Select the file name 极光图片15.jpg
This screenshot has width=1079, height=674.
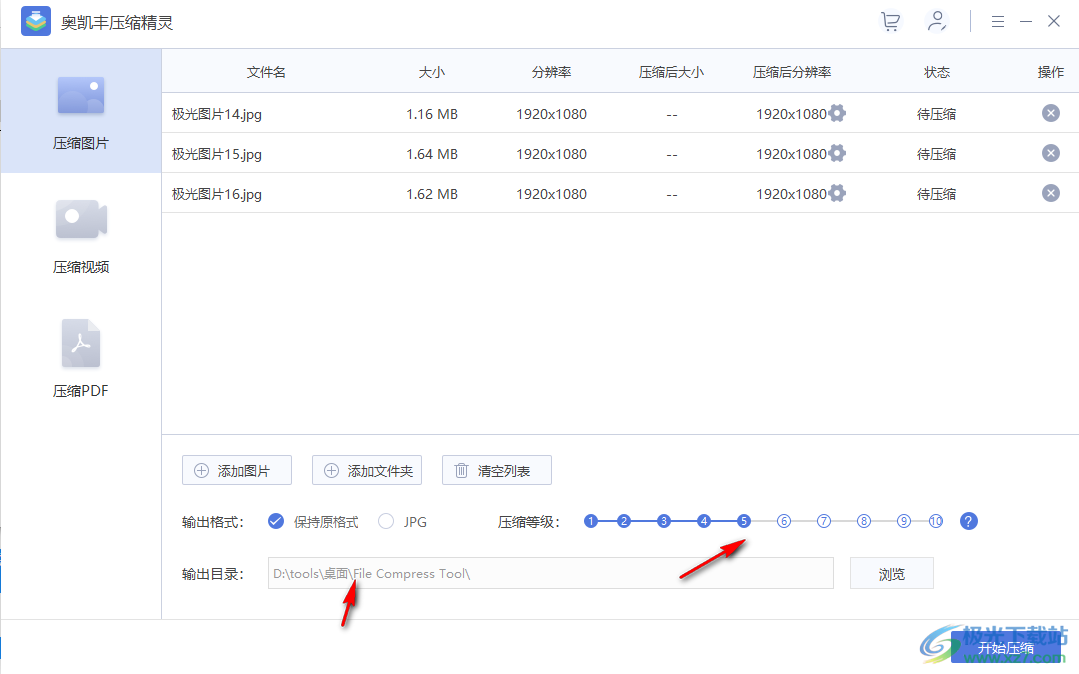coord(217,154)
